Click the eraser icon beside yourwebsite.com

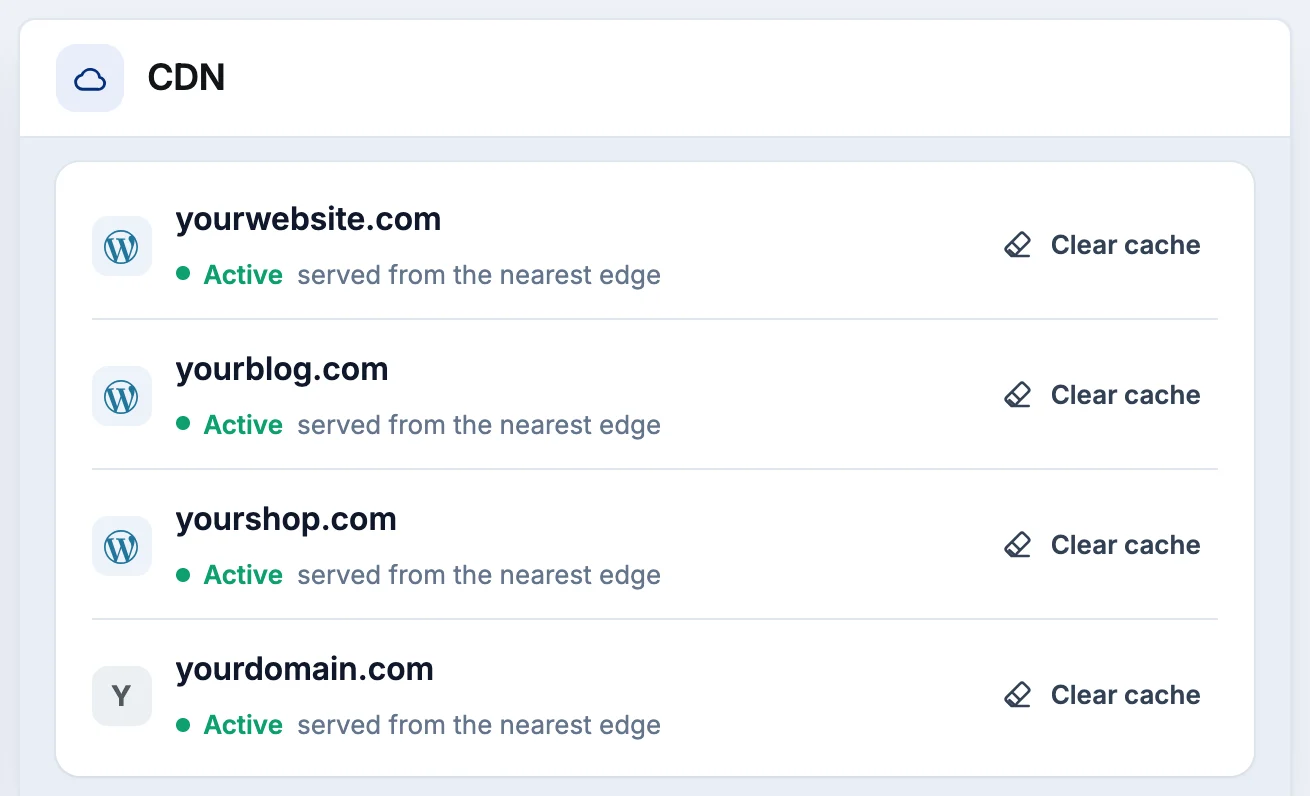(x=1017, y=245)
